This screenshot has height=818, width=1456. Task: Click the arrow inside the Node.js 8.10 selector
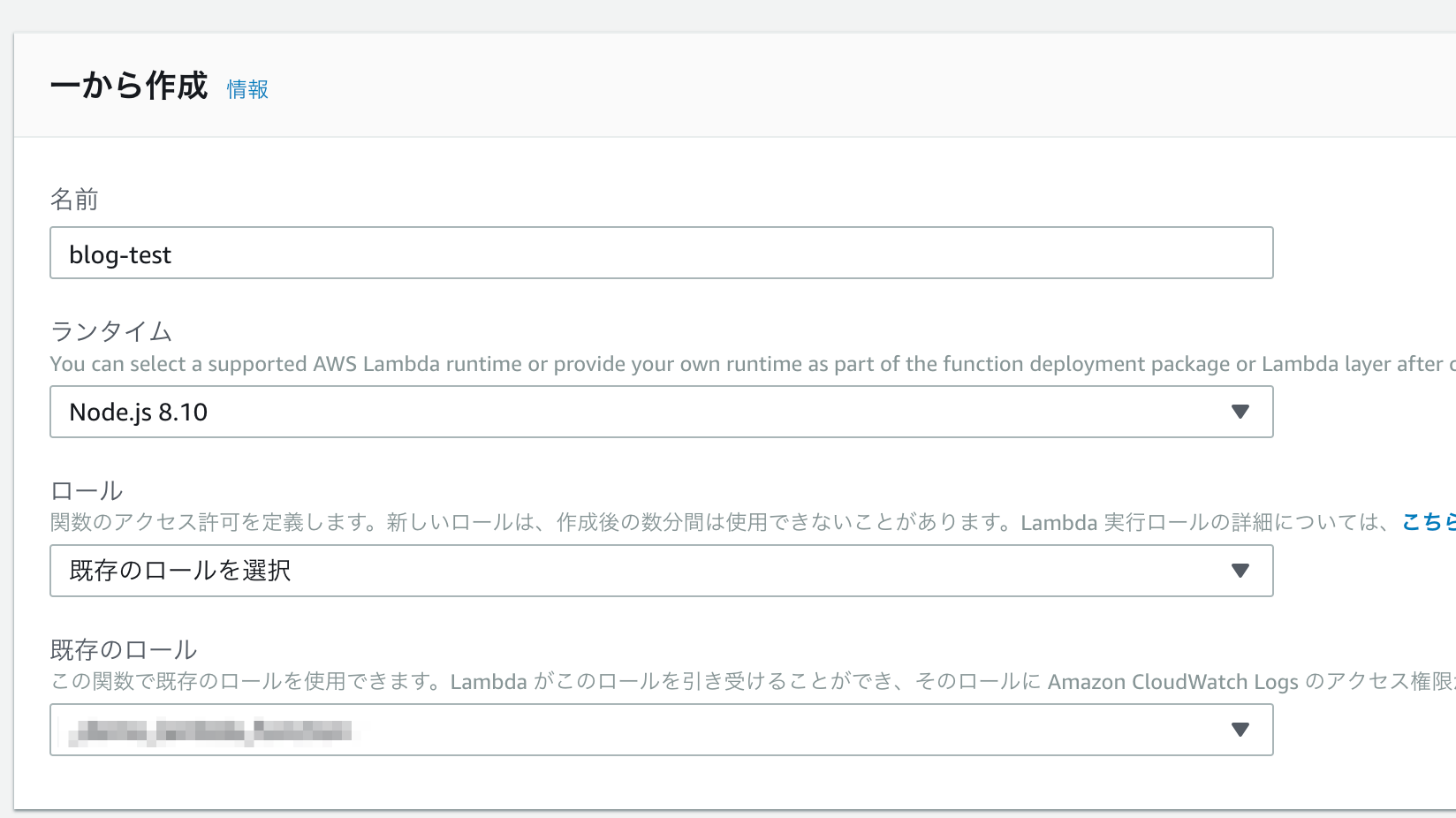[x=1240, y=411]
